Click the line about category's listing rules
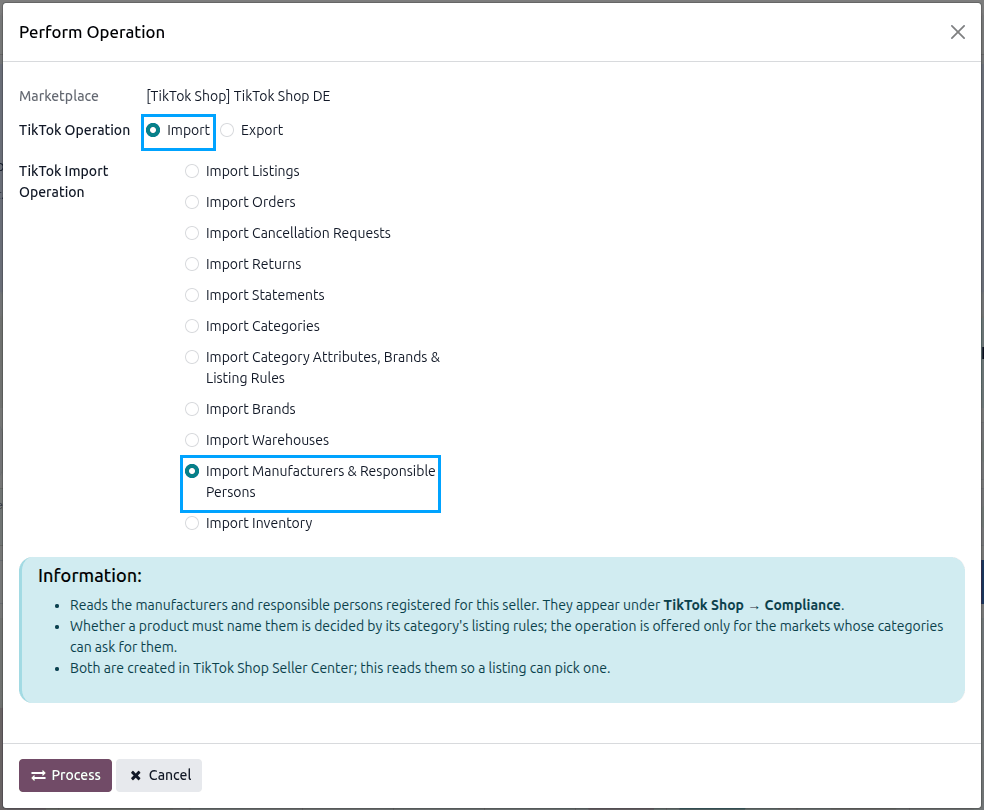 point(506,637)
